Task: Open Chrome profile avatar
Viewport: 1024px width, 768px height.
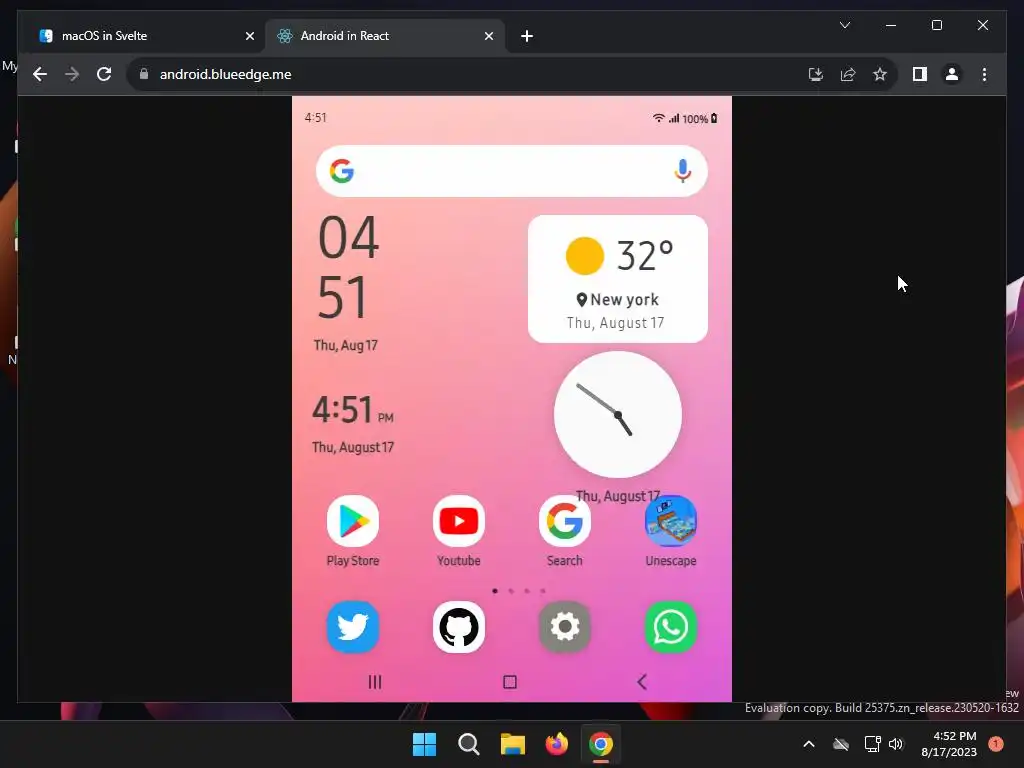Action: point(952,74)
